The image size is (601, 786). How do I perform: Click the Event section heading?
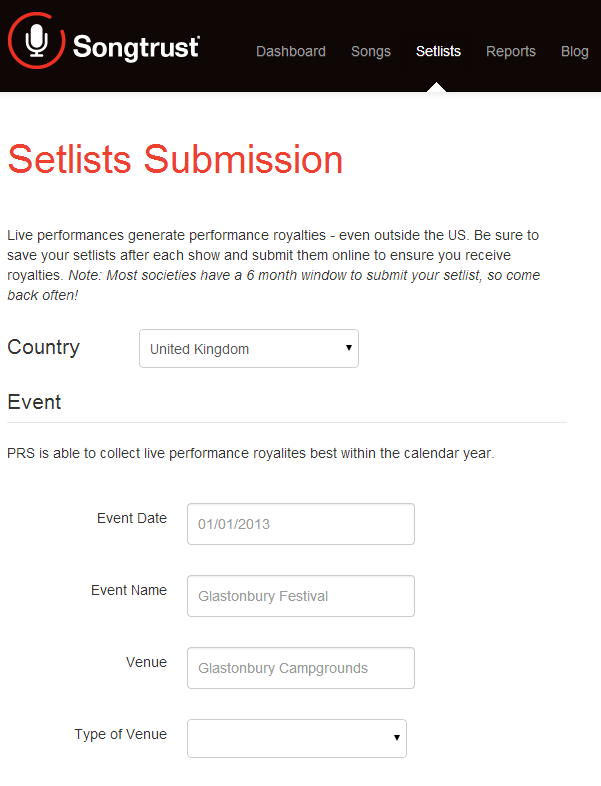[34, 402]
